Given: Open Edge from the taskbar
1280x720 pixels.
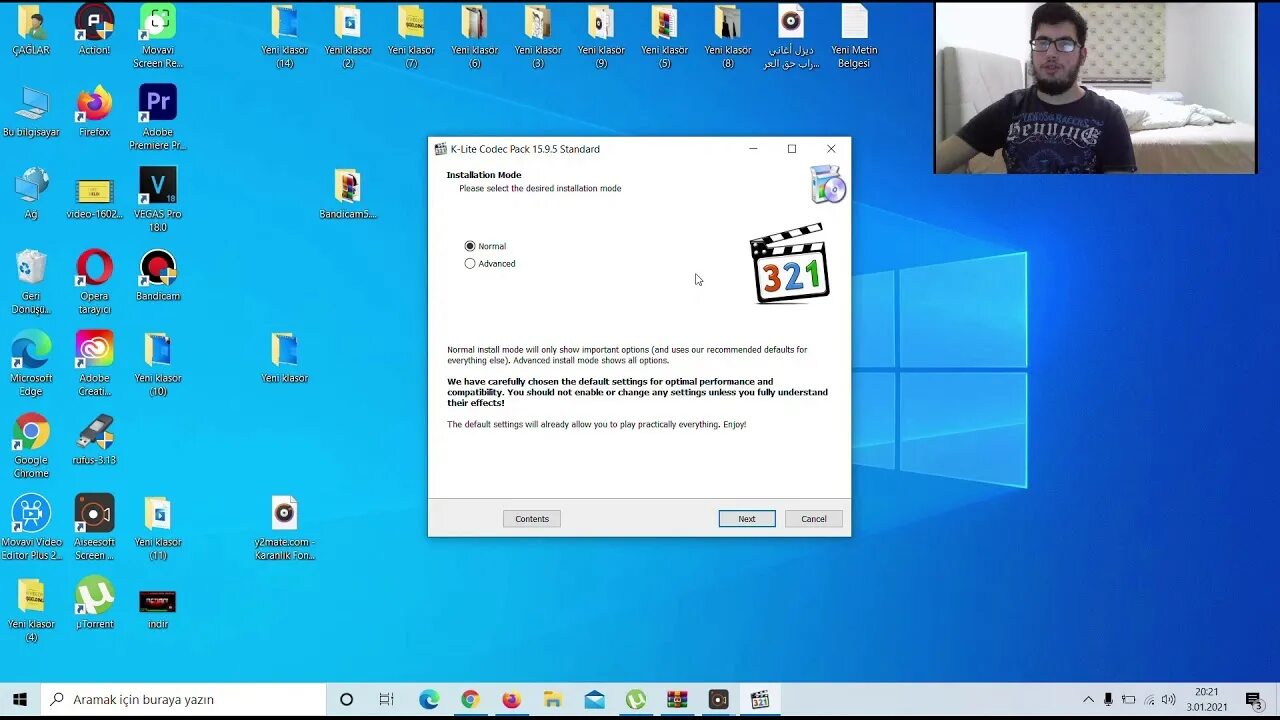Looking at the screenshot, I should [x=429, y=699].
